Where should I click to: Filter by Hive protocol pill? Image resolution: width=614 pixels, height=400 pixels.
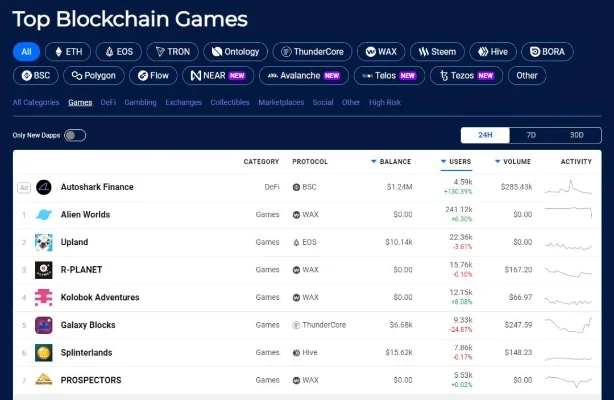(x=493, y=52)
